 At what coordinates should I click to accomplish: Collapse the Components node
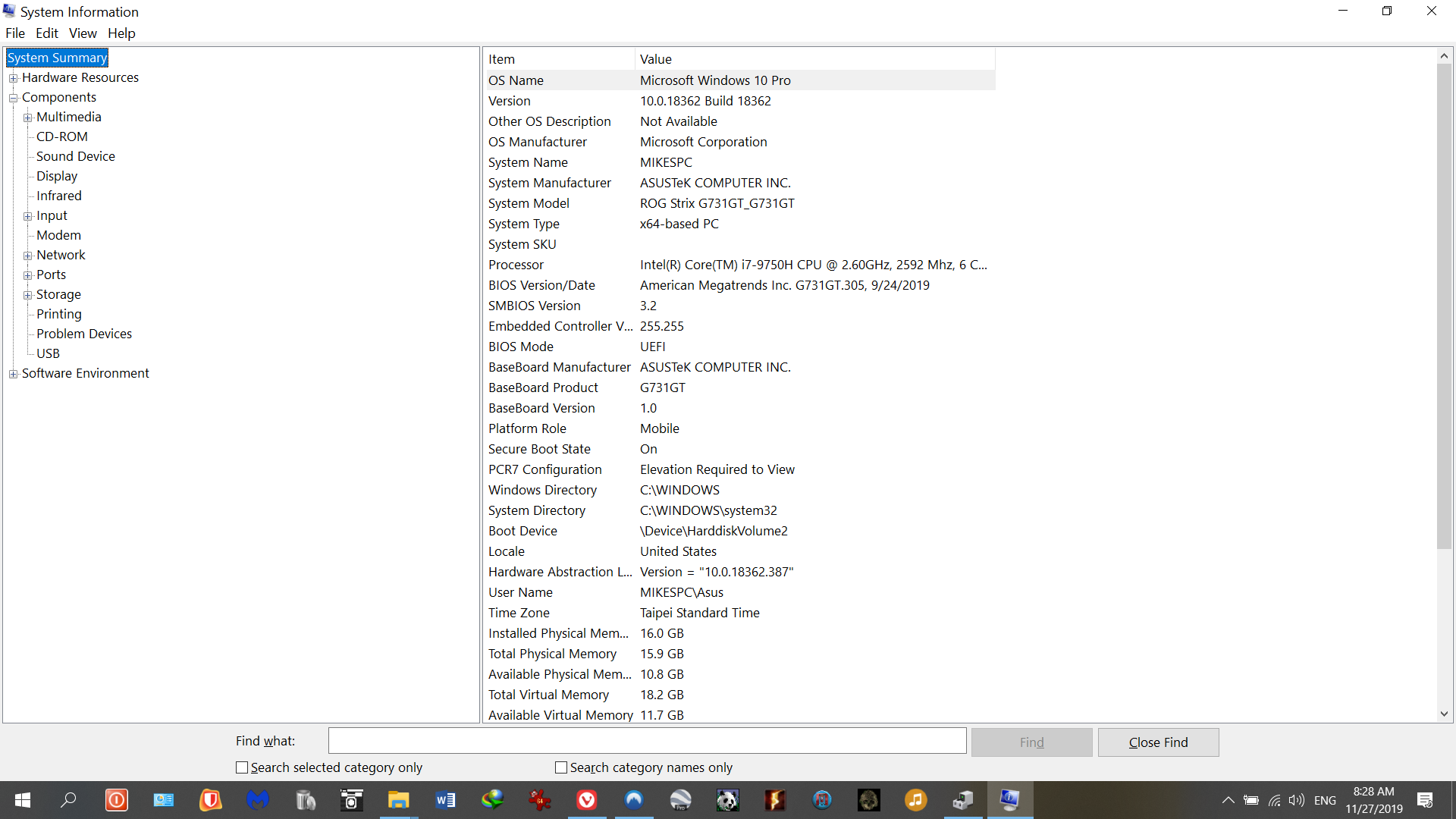[13, 98]
